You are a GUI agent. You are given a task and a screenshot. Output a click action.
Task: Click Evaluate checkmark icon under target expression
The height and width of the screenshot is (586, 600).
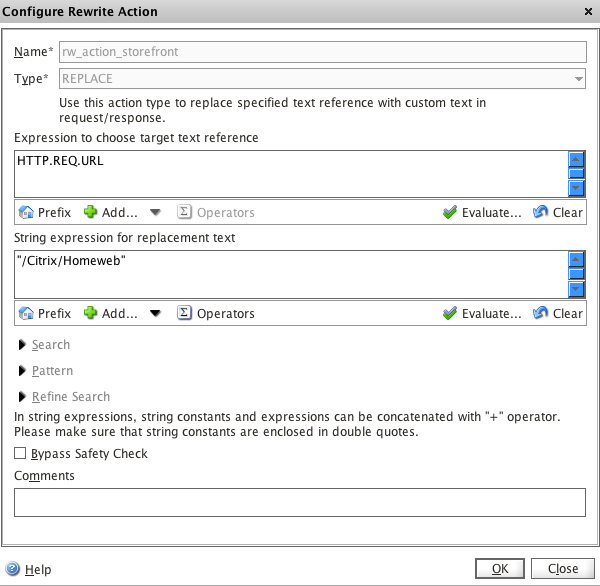450,212
